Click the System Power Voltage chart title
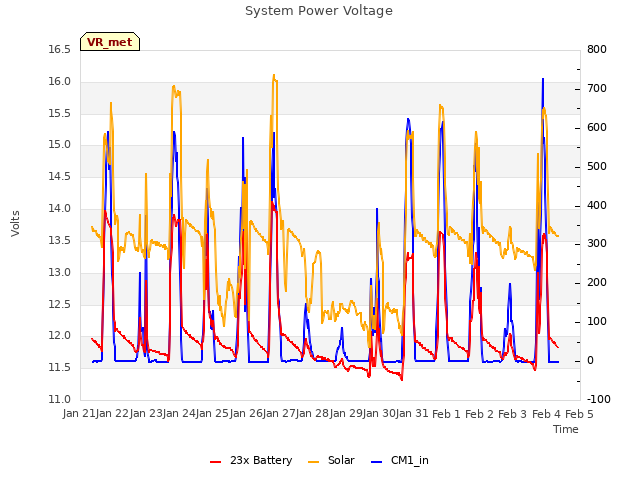This screenshot has height=480, width=640. 319,11
